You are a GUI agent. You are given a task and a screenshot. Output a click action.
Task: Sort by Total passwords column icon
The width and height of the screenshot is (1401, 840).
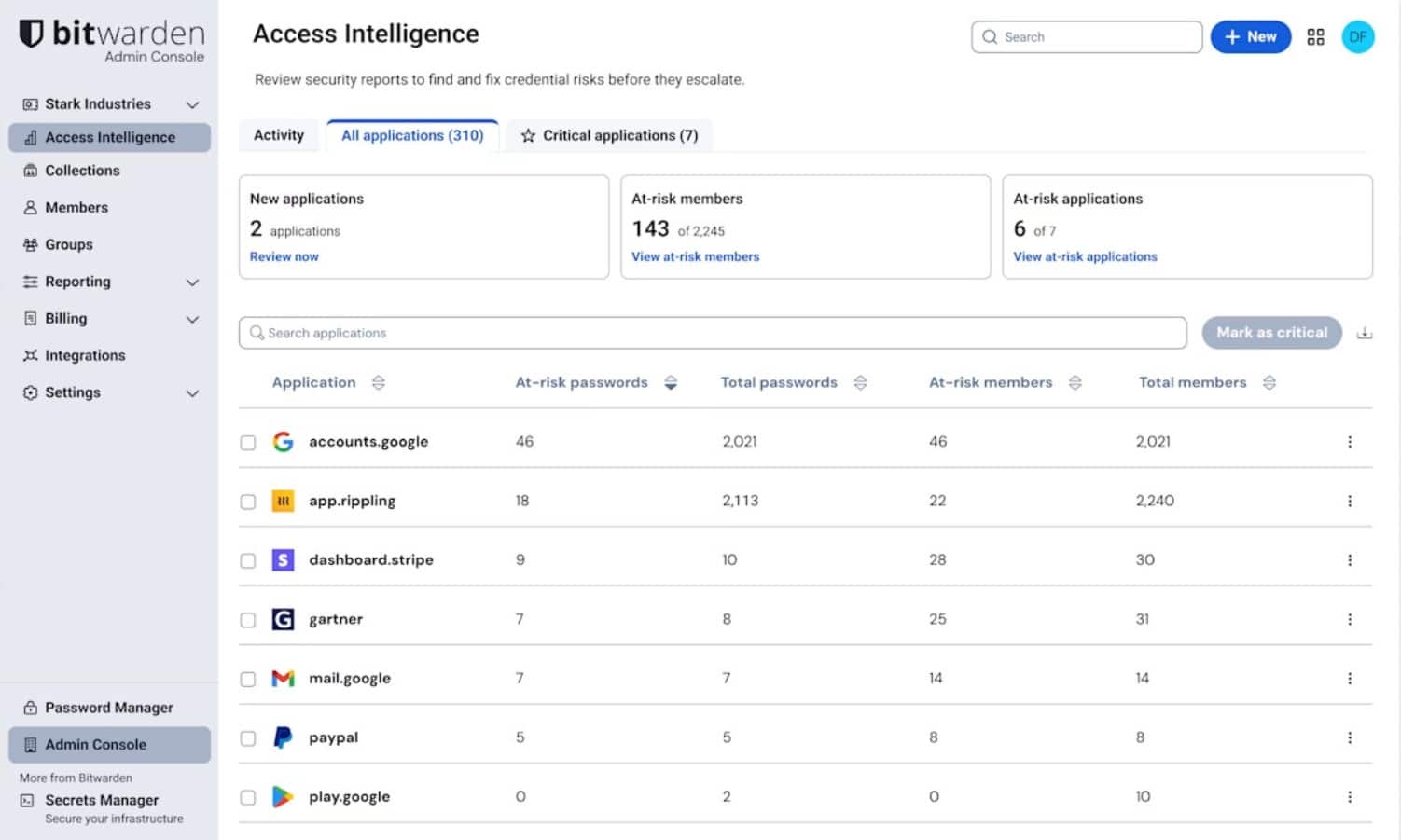pyautogui.click(x=860, y=383)
